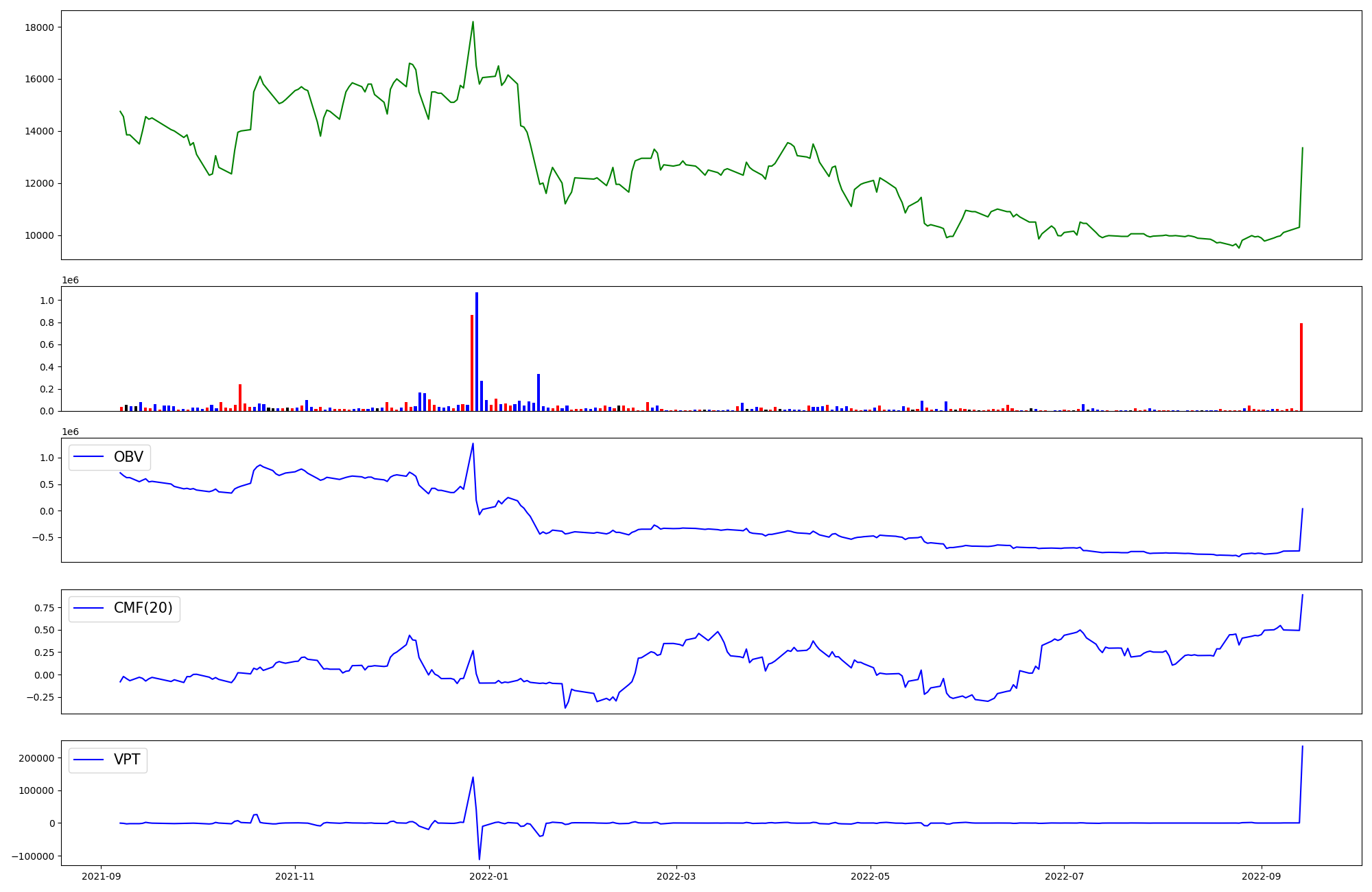Click the 18000 price axis label
The height and width of the screenshot is (892, 1372).
click(39, 27)
